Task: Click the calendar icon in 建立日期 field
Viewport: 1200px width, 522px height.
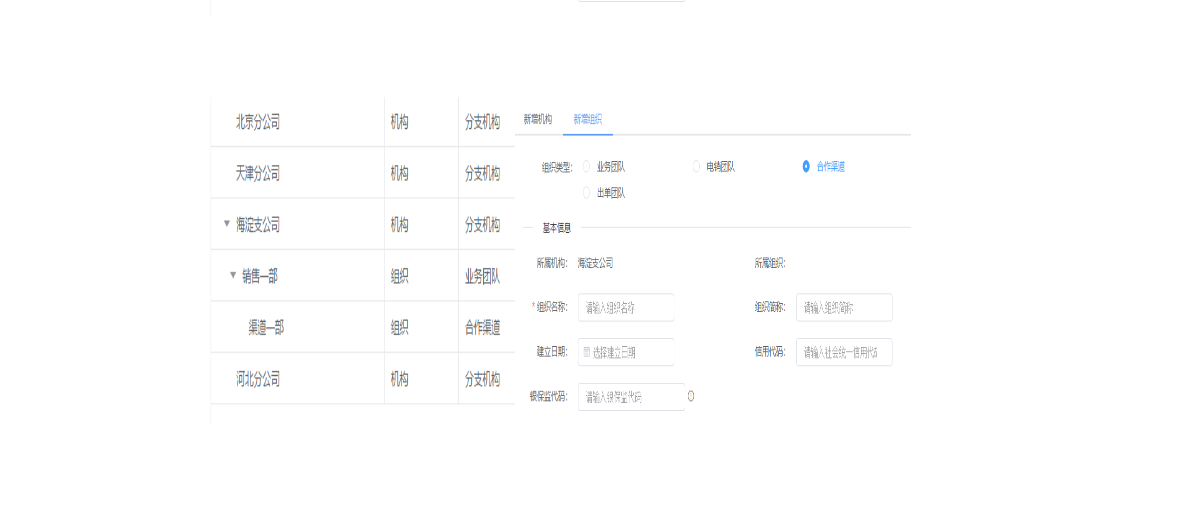Action: (587, 352)
